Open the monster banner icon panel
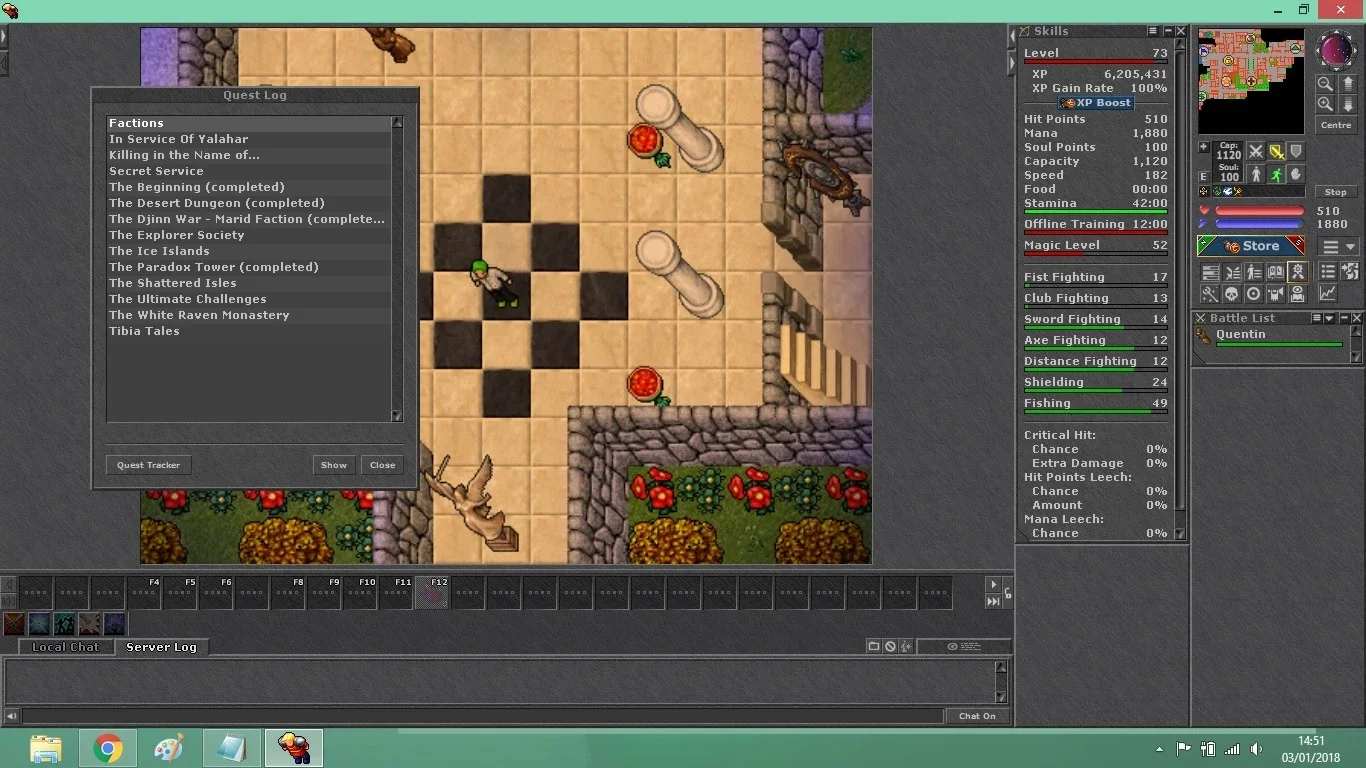The height and width of the screenshot is (768, 1366). click(1276, 294)
